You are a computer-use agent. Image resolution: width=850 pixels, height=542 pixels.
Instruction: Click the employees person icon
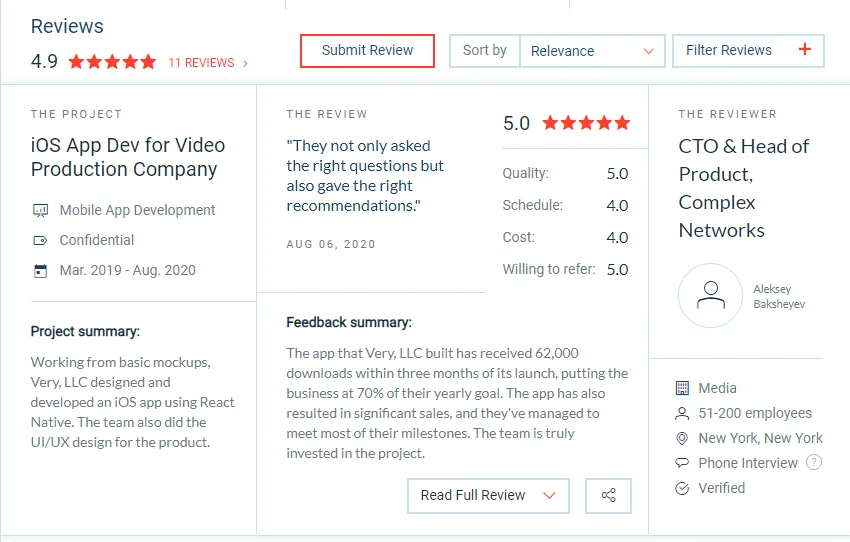(682, 414)
